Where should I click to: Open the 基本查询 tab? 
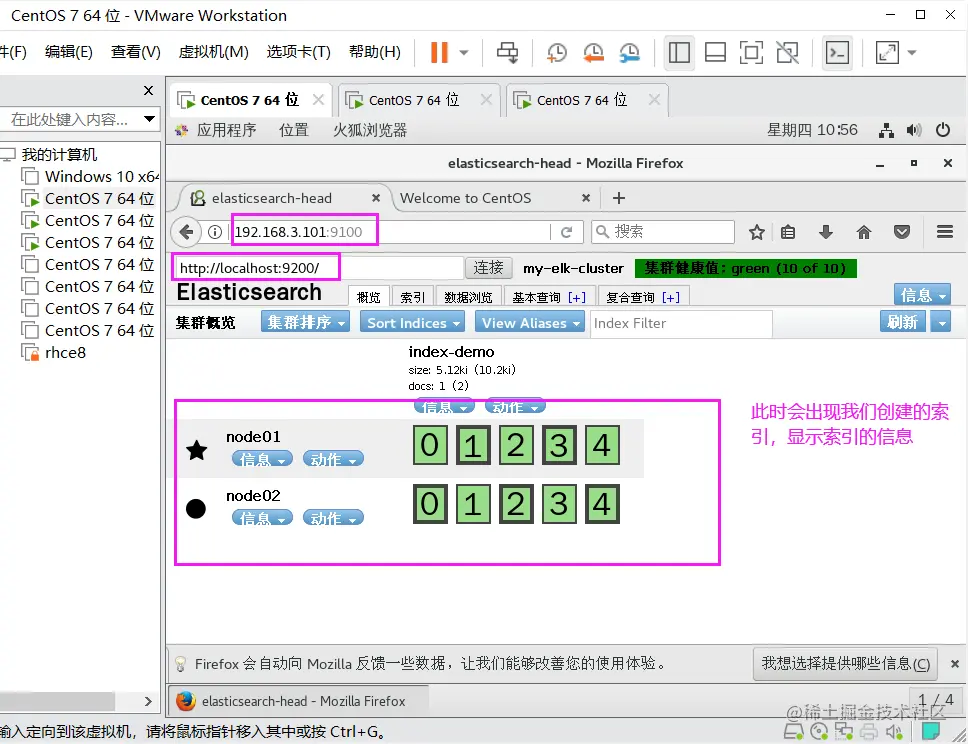pyautogui.click(x=549, y=298)
